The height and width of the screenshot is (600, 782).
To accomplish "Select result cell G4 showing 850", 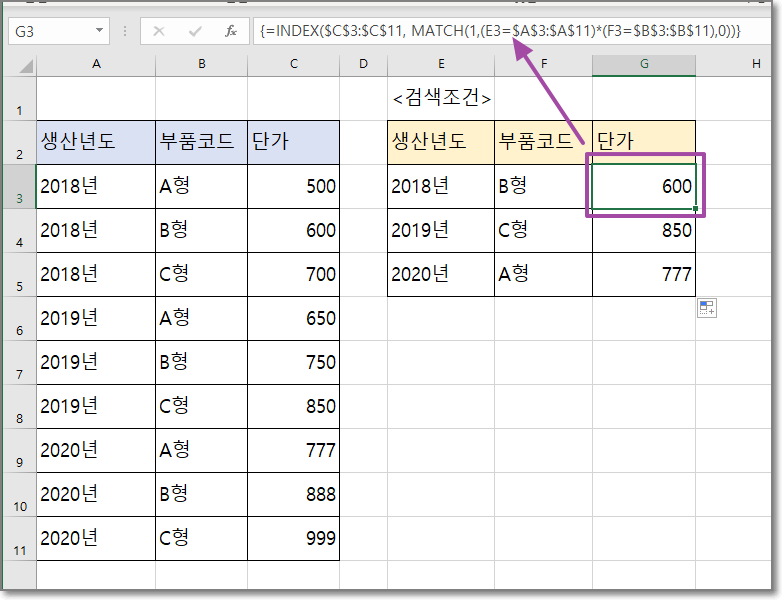I will 644,230.
